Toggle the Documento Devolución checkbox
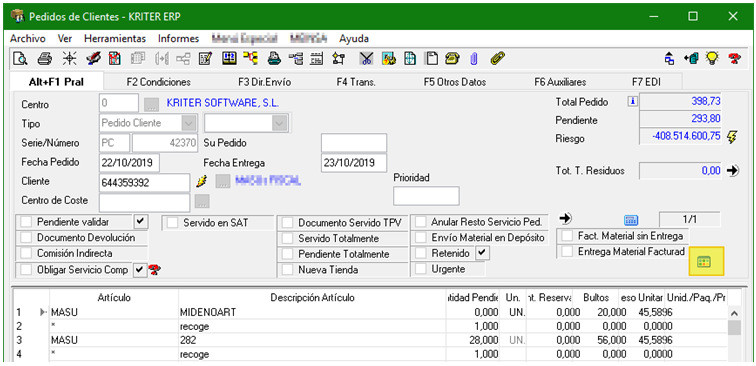Image resolution: width=756 pixels, height=366 pixels. (x=27, y=238)
